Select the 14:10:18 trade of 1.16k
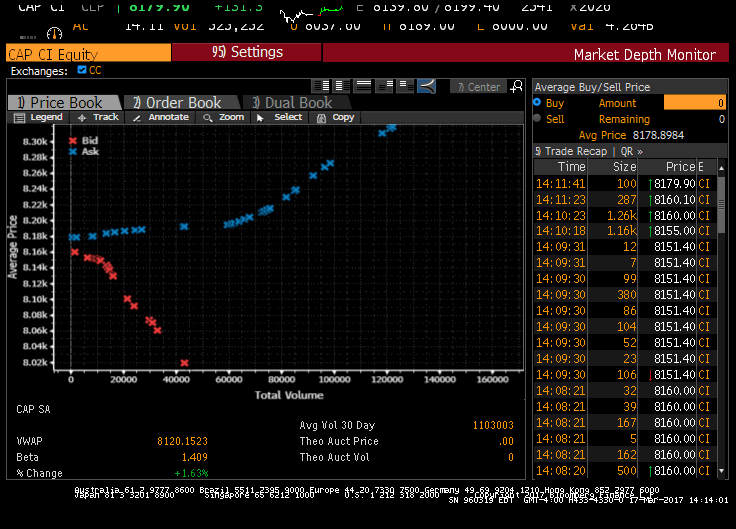736x529 pixels. click(625, 230)
